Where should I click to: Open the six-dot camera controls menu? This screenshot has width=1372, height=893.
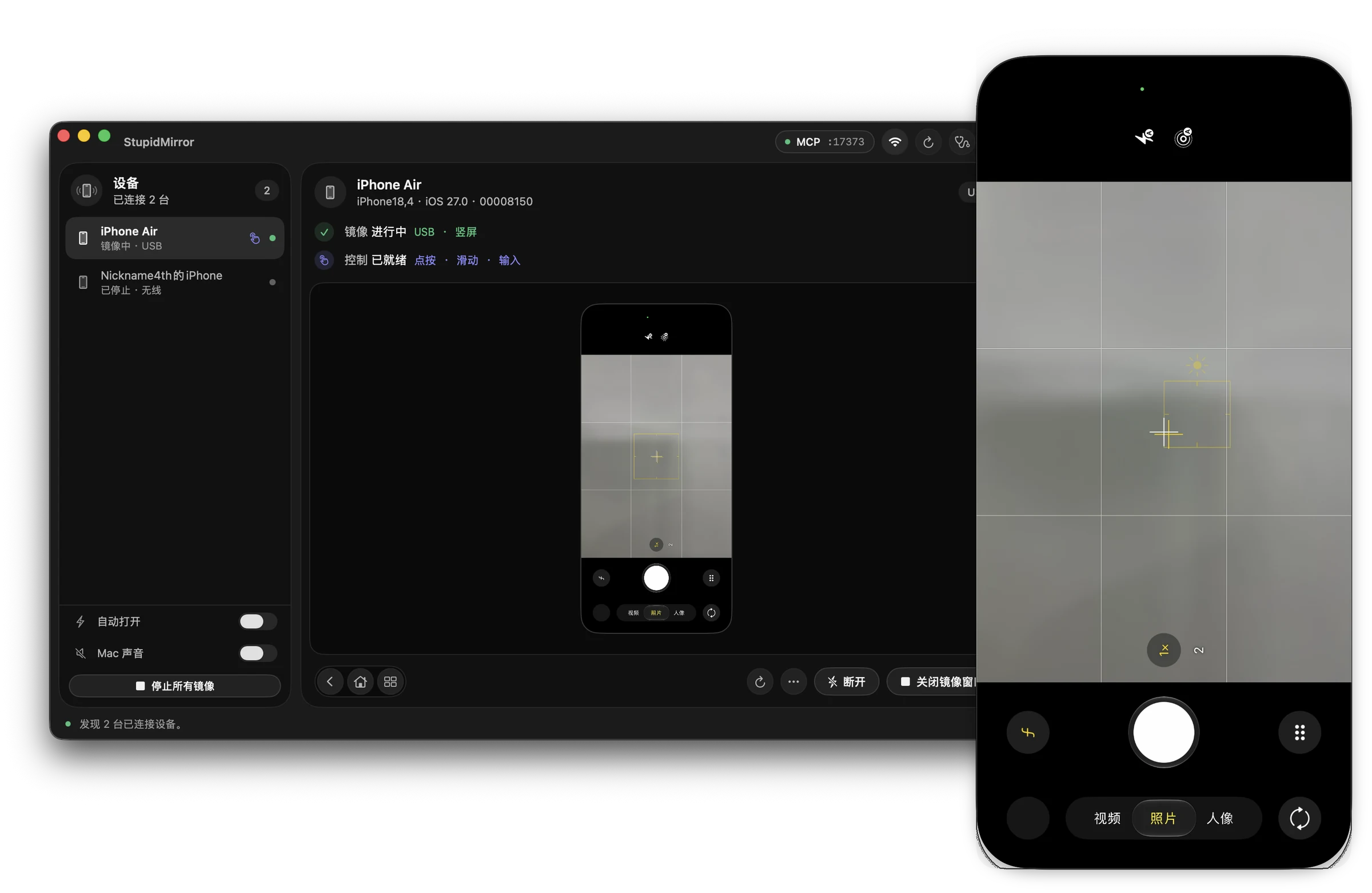click(1299, 733)
